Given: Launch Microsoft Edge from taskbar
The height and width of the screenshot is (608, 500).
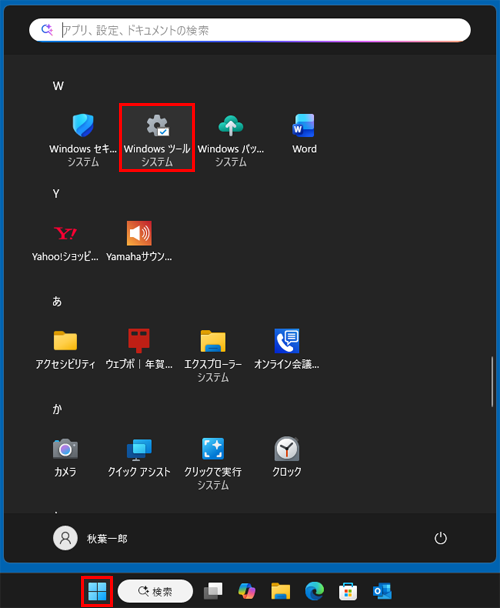Looking at the screenshot, I should tap(314, 591).
